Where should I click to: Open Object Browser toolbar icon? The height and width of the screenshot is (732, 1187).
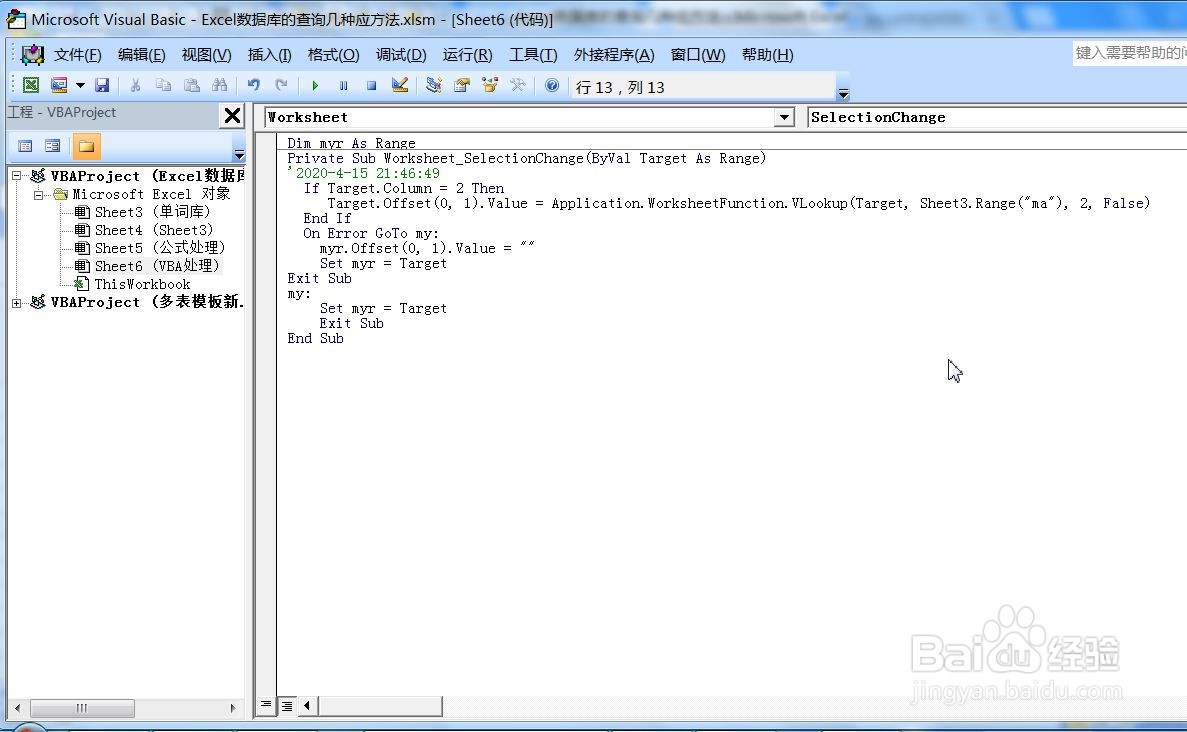(x=490, y=86)
